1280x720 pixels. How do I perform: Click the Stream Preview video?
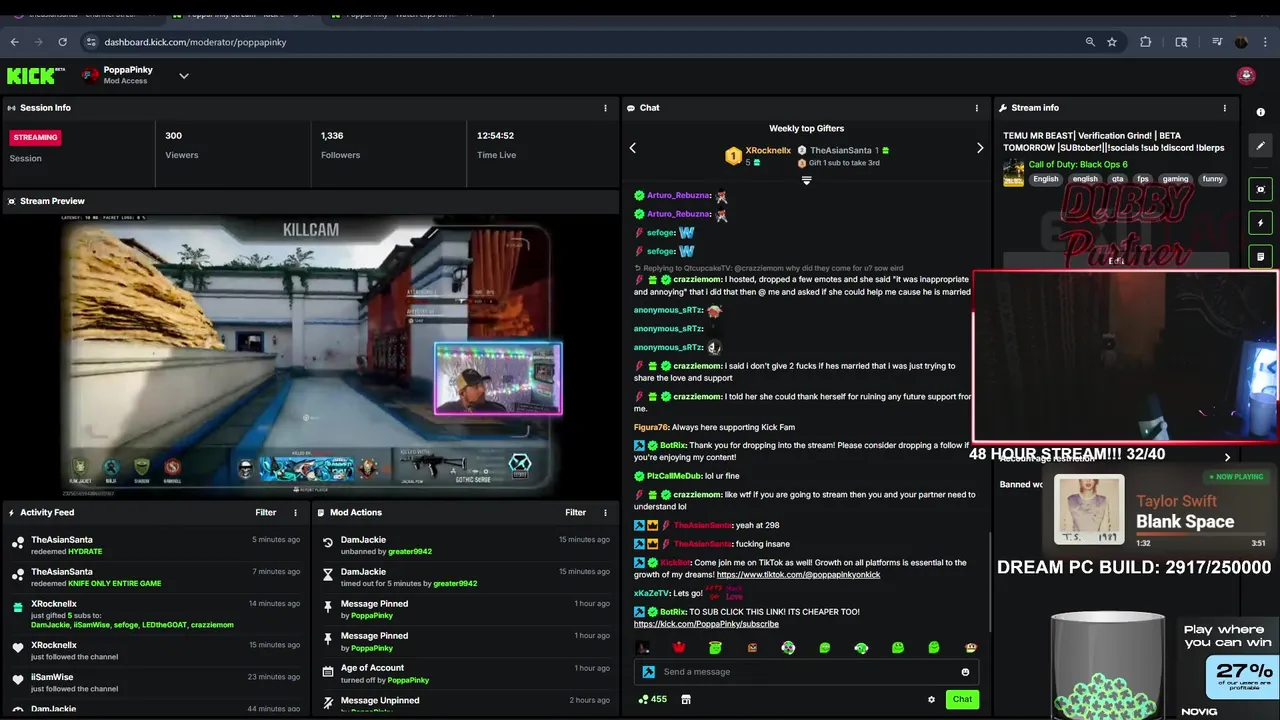(310, 355)
